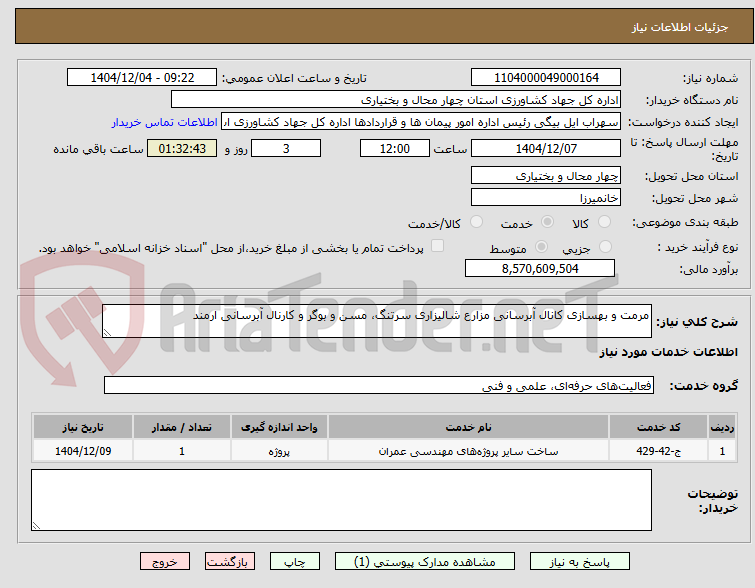Click the delivery province field 'چهار محال و بختیاری'
Screen dimensions: 755x588
point(546,176)
